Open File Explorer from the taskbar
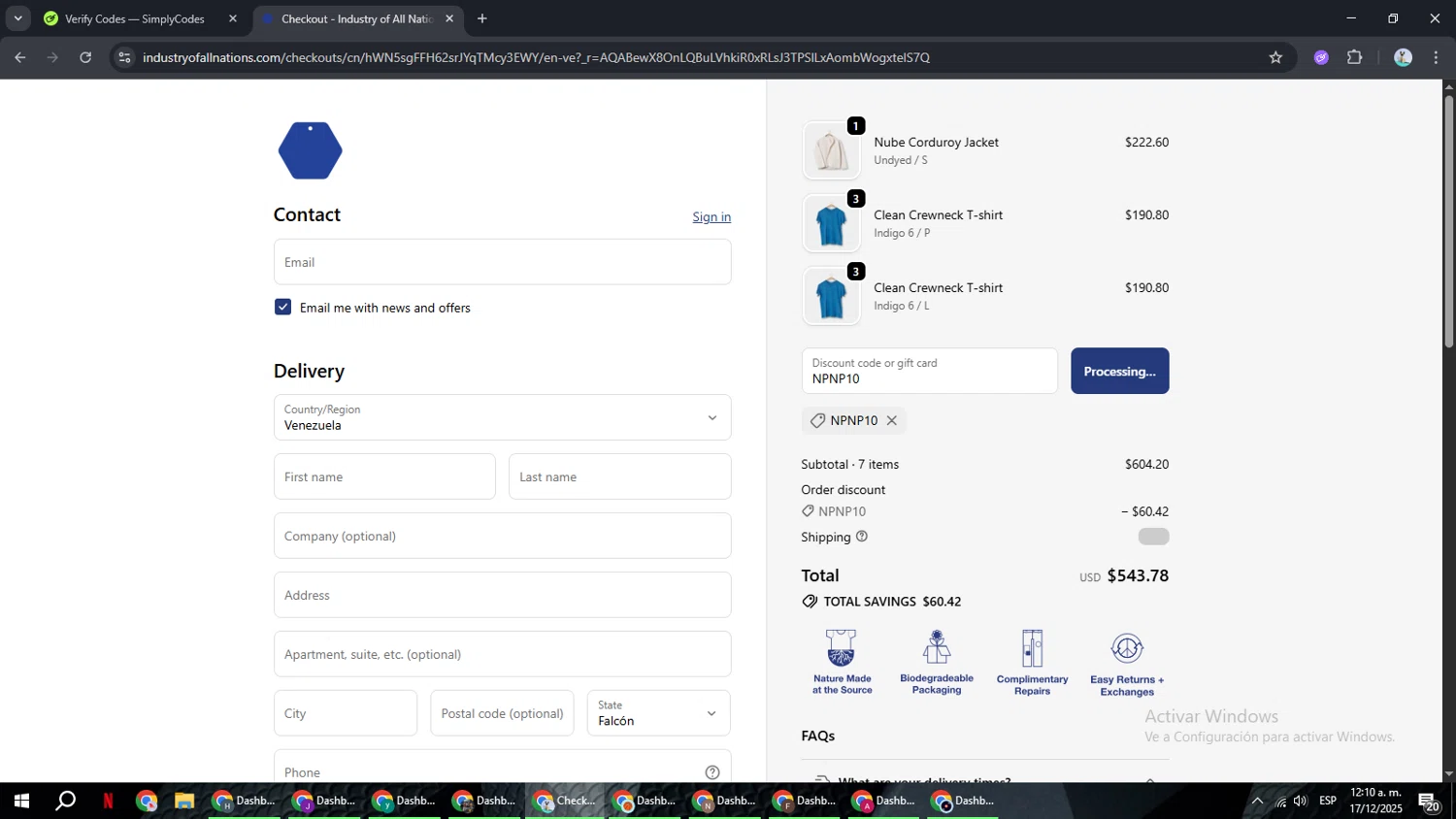The image size is (1456, 819). [184, 801]
